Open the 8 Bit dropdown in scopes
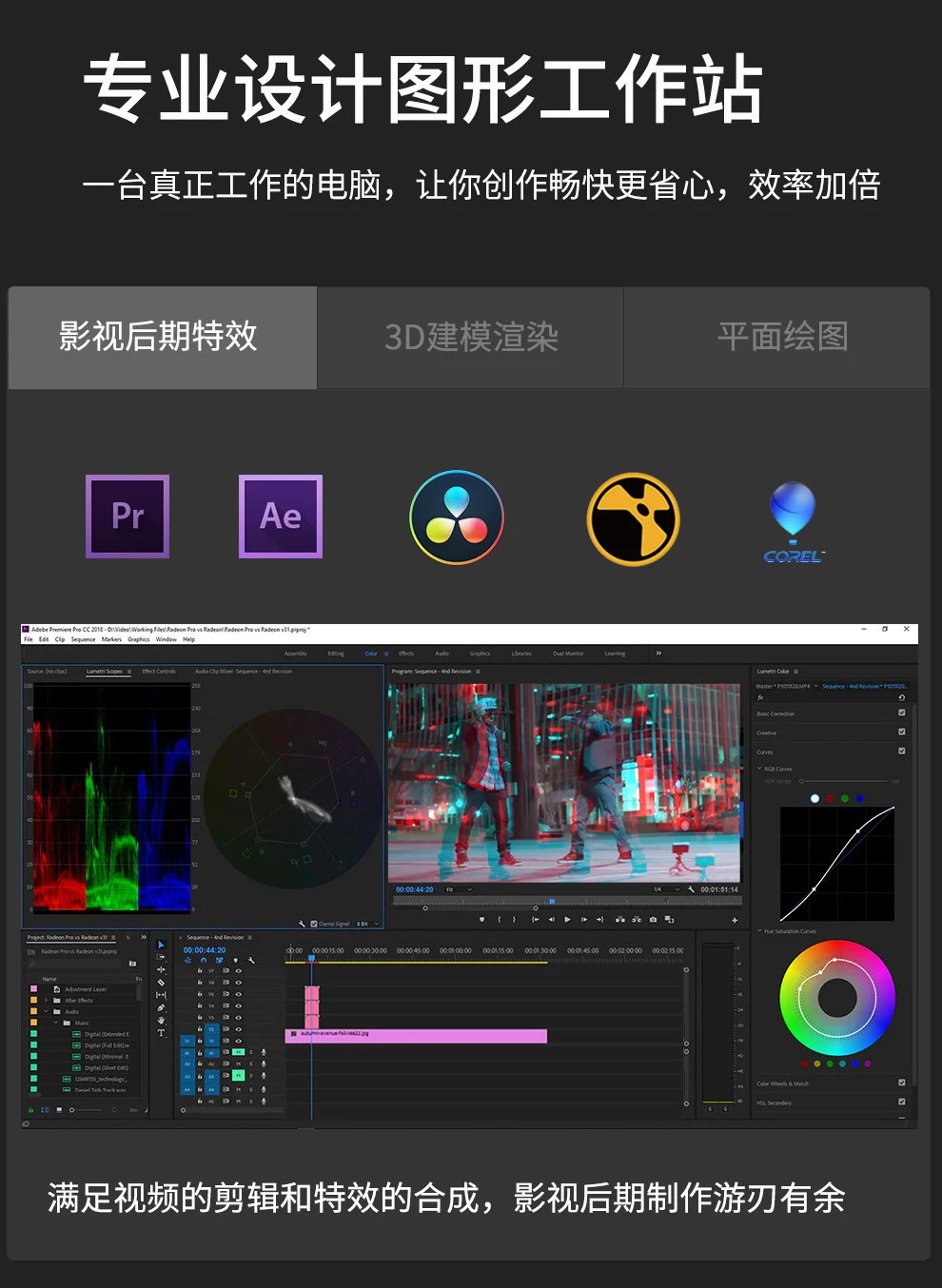942x1288 pixels. click(368, 924)
